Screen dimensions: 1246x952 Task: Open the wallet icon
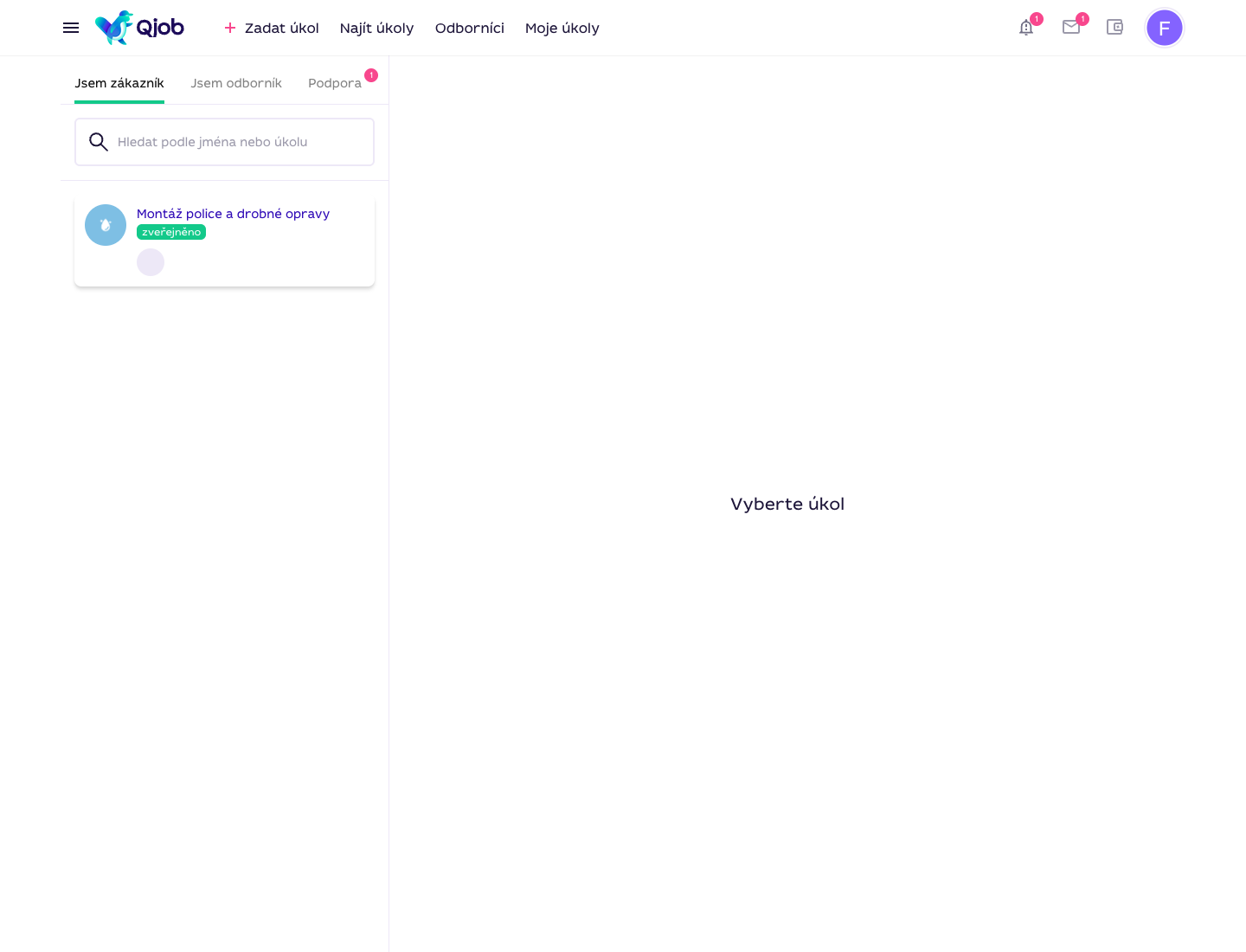coord(1114,27)
